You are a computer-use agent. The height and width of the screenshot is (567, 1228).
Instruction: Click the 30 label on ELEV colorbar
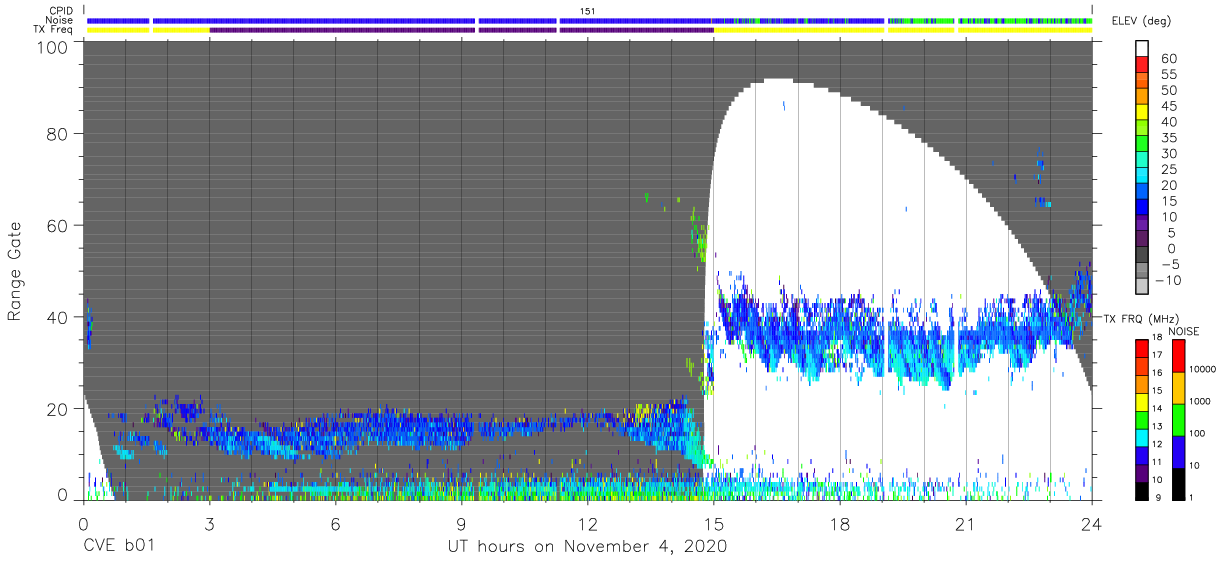coord(1169,154)
